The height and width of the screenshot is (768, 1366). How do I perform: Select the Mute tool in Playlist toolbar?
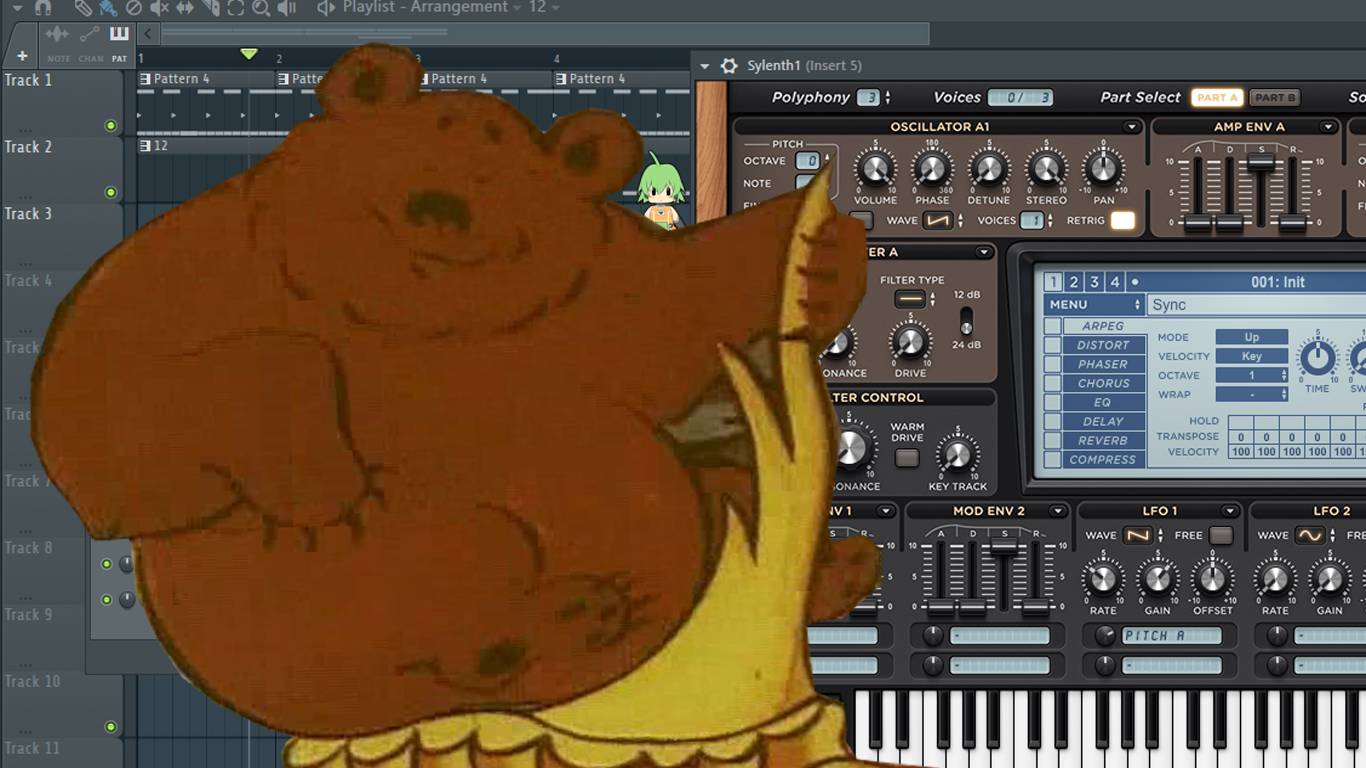pos(159,7)
